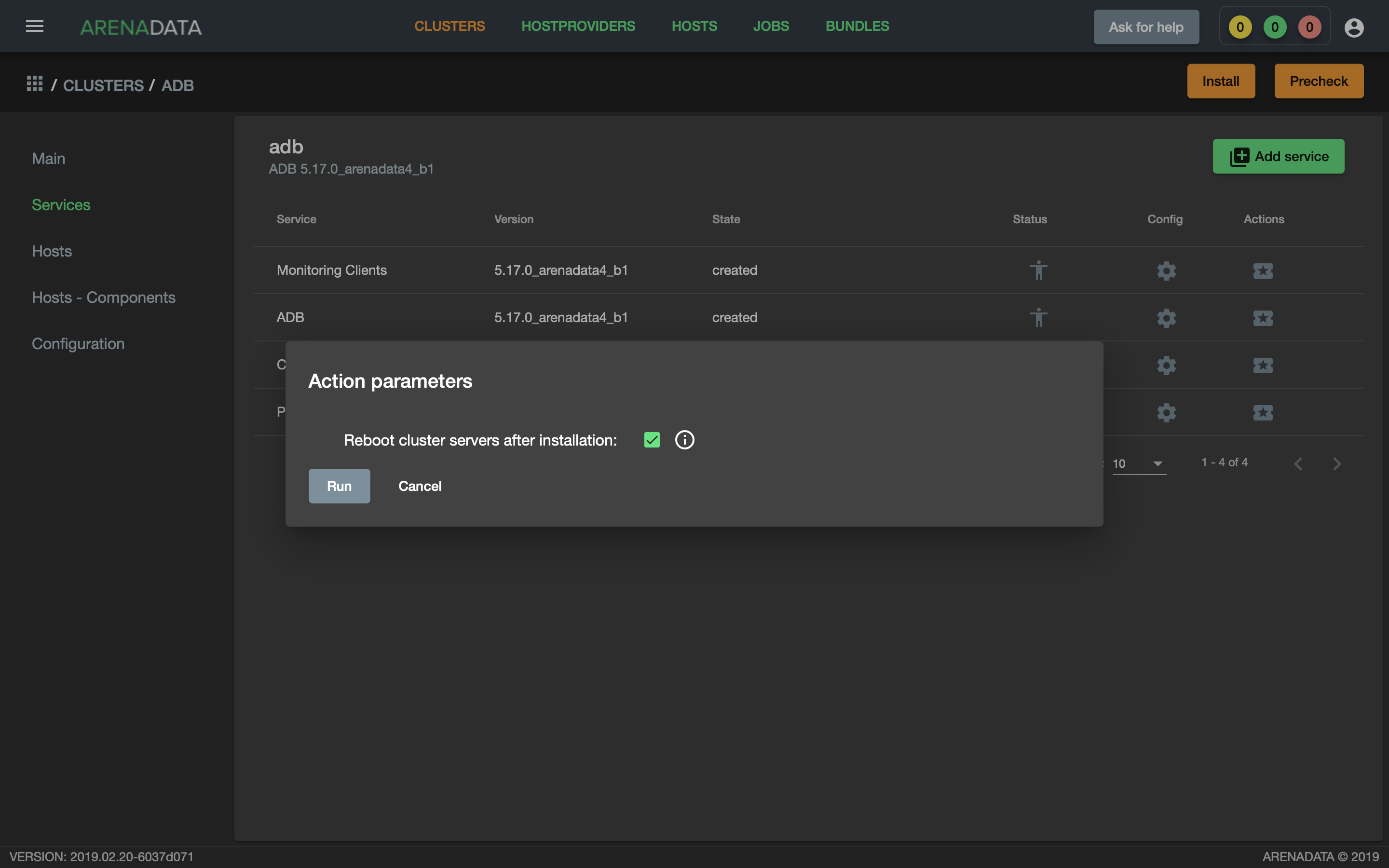The height and width of the screenshot is (868, 1389).
Task: Click the green notification counter badge
Action: [x=1275, y=27]
